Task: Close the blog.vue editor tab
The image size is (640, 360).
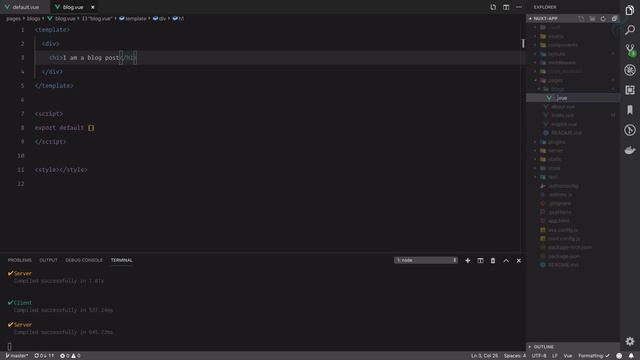Action: tap(93, 7)
